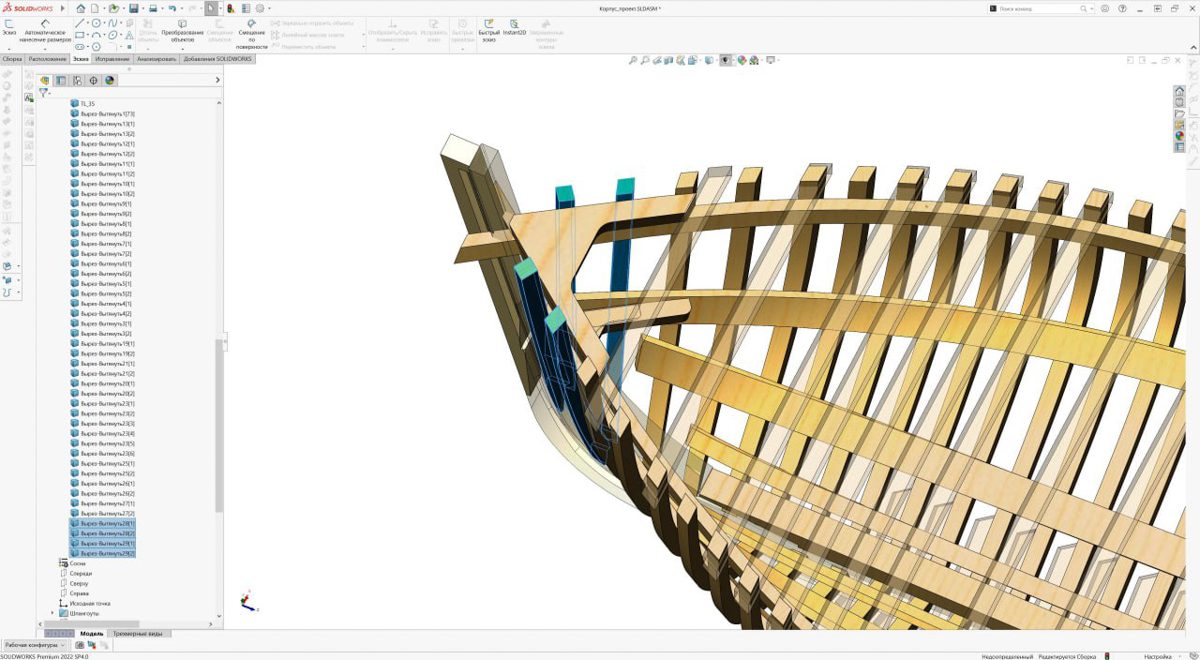Select the Исходная точка tree item

[90, 603]
